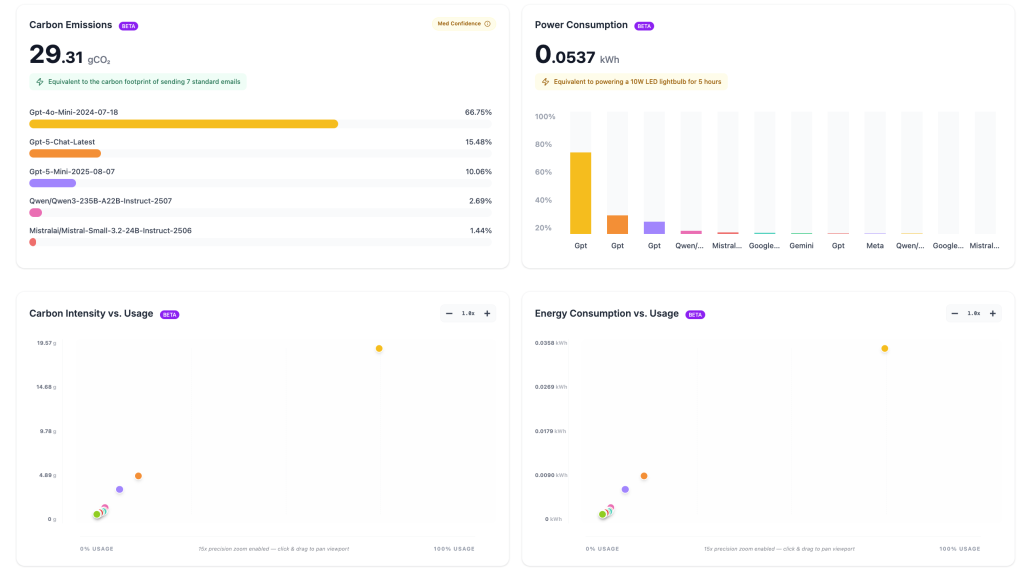Zoom in on the Energy Consumption chart
This screenshot has width=1024, height=578.
992,313
